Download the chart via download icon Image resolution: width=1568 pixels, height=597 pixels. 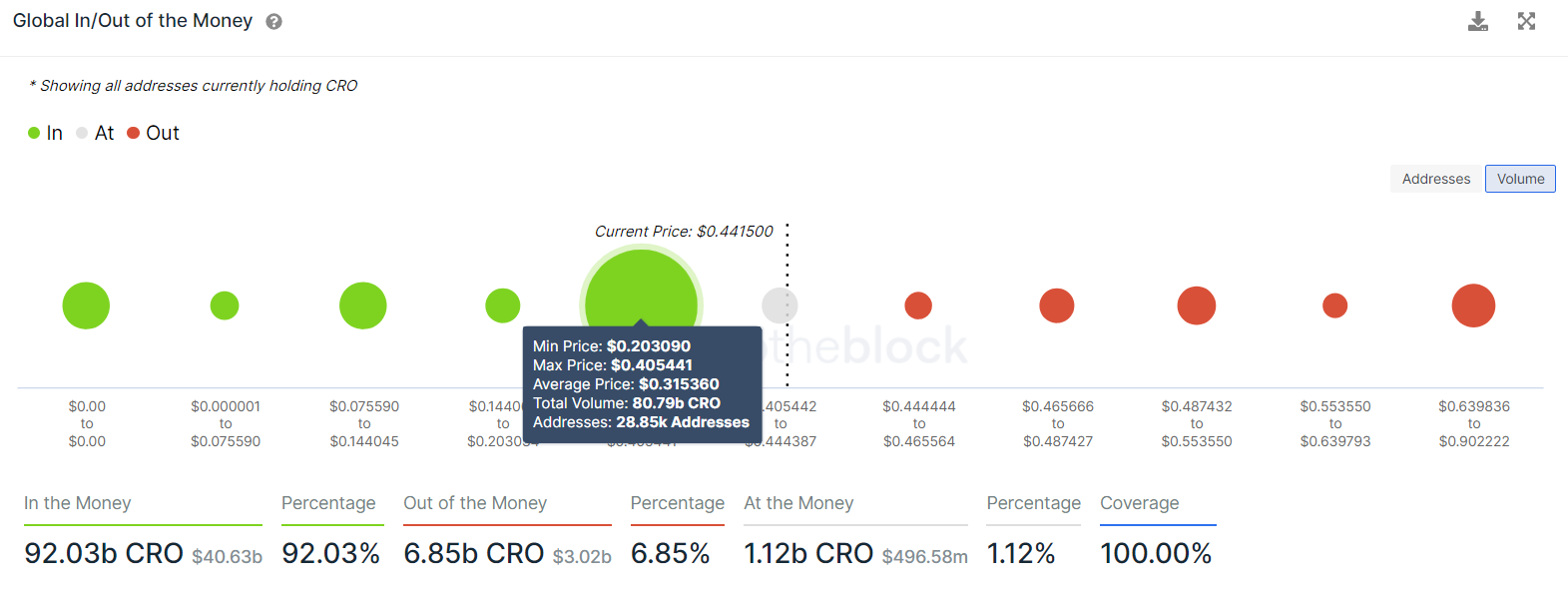click(1478, 21)
